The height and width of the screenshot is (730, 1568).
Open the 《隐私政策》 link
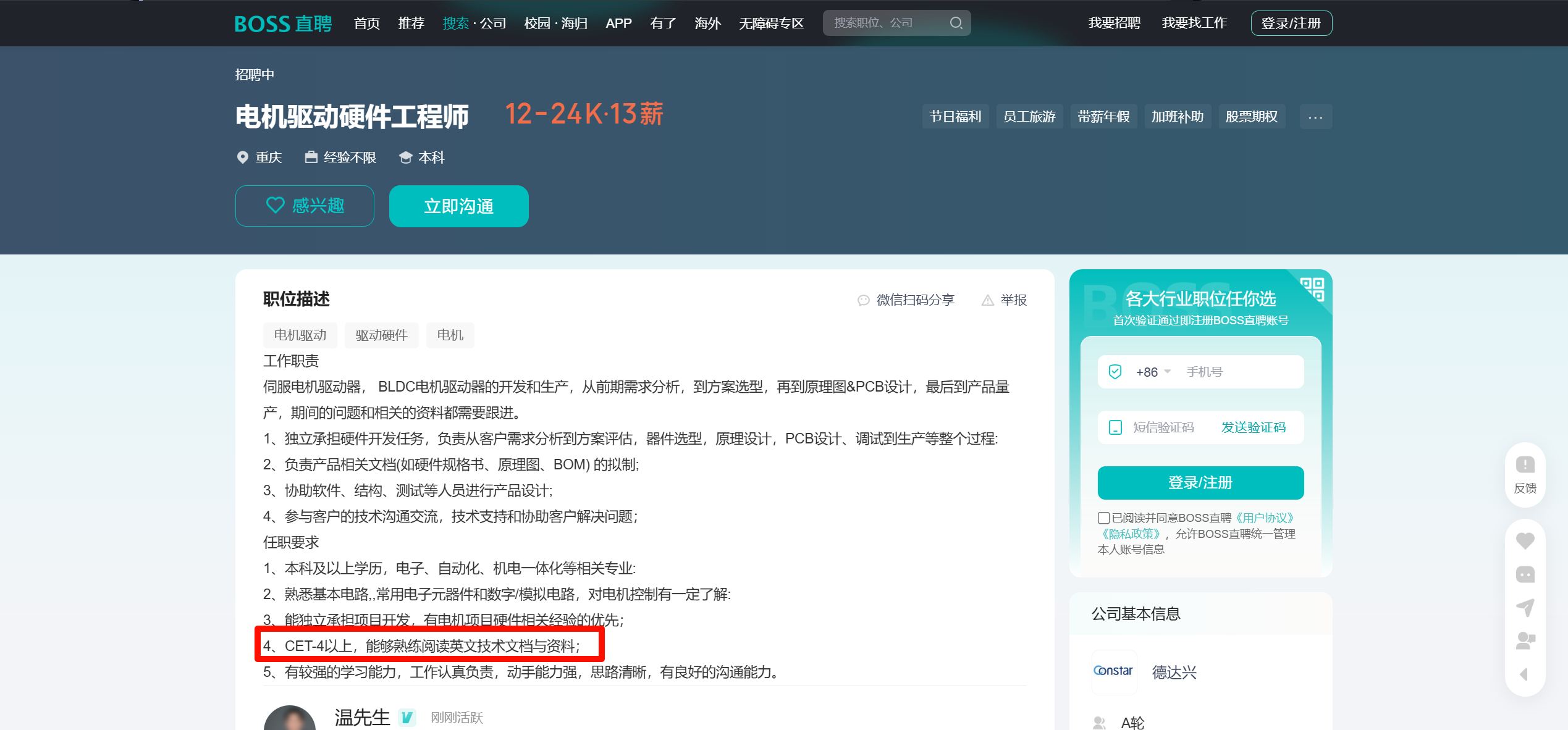point(1131,534)
